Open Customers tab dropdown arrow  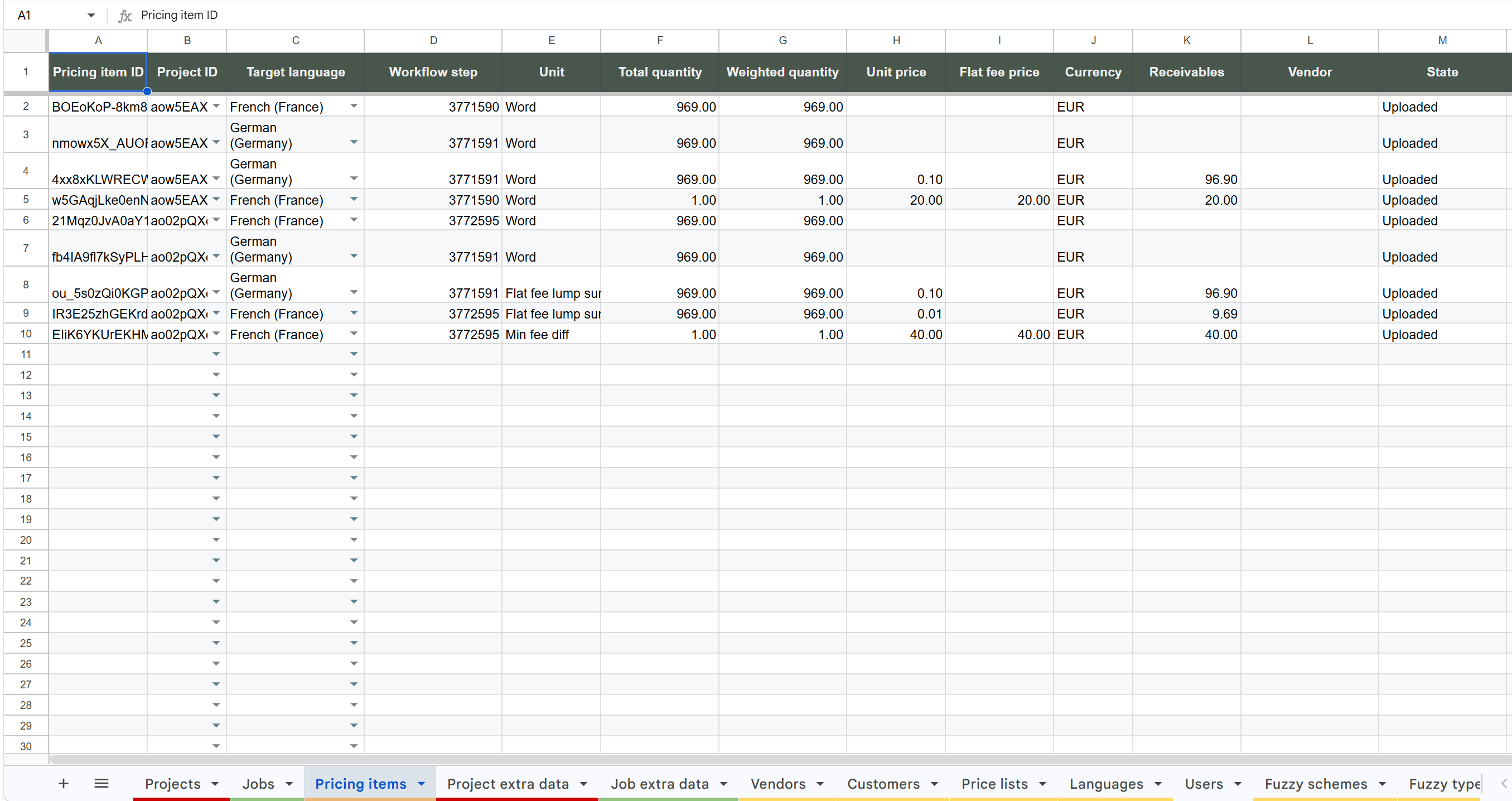(x=935, y=784)
